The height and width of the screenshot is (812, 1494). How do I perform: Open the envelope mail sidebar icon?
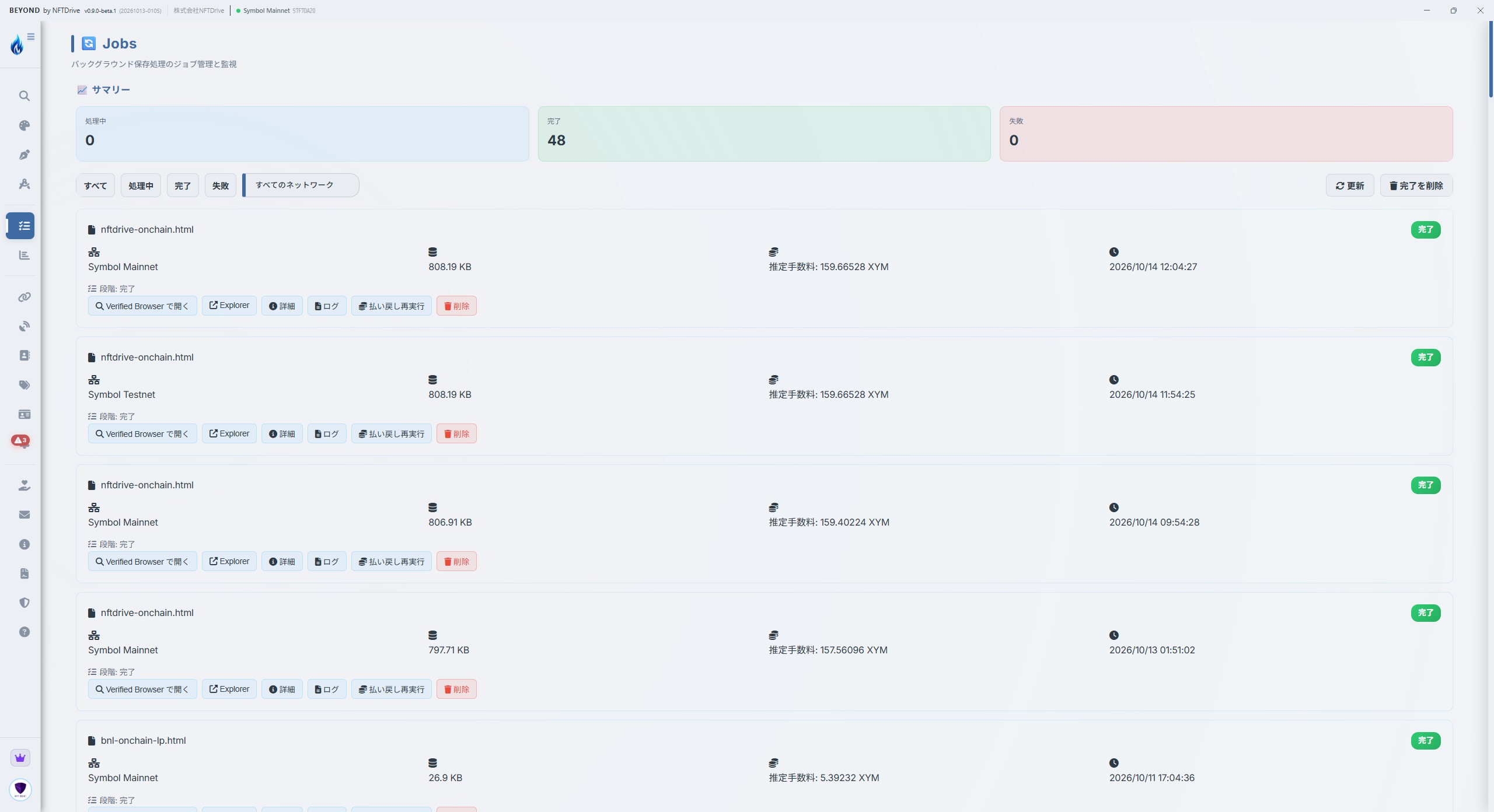pos(24,514)
